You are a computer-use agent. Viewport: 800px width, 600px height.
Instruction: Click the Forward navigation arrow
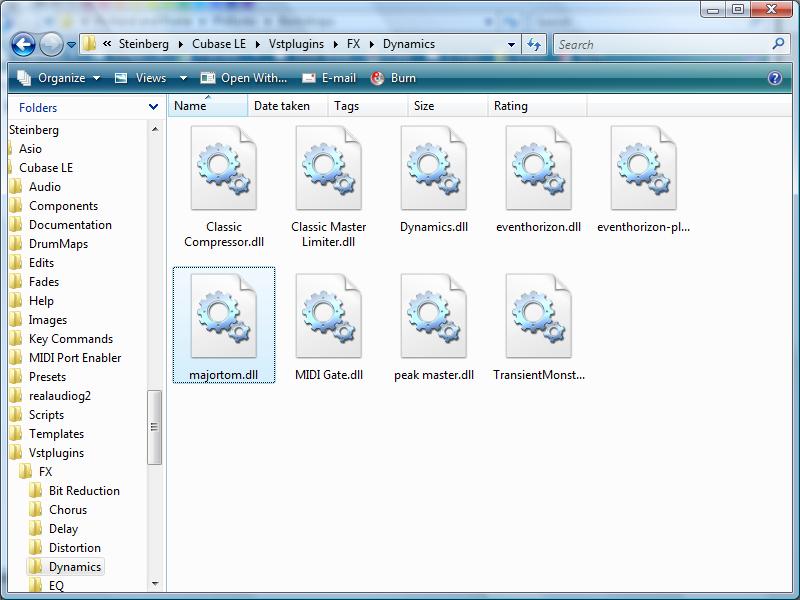pyautogui.click(x=51, y=44)
